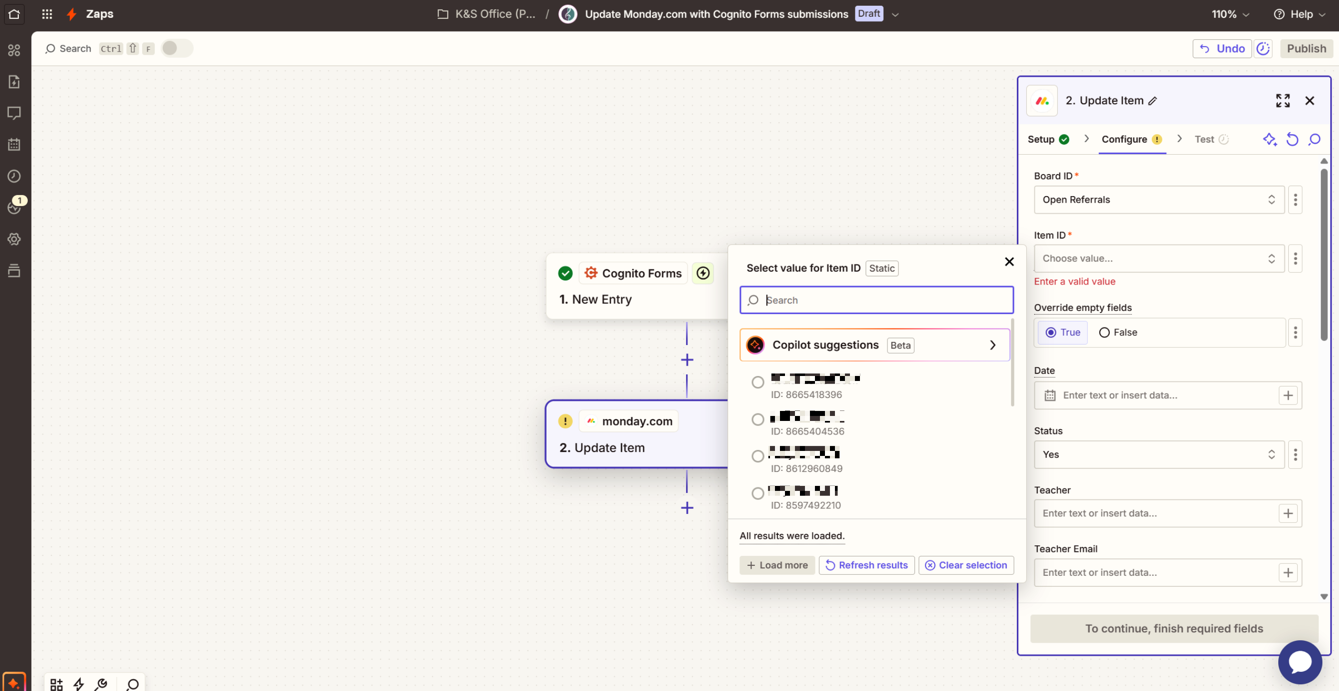Focus the Item ID search field
1339x691 pixels.
[x=876, y=300]
